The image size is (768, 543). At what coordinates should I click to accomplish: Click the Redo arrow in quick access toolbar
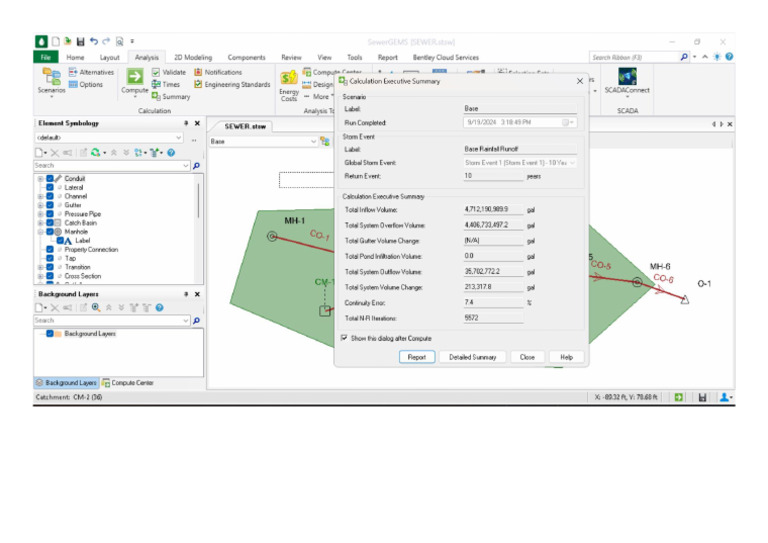(106, 42)
